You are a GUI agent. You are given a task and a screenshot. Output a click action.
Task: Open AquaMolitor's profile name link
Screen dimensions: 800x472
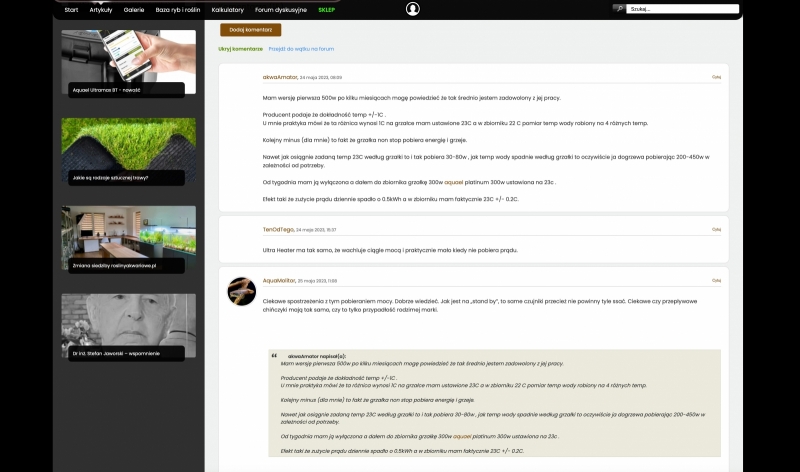(x=279, y=281)
